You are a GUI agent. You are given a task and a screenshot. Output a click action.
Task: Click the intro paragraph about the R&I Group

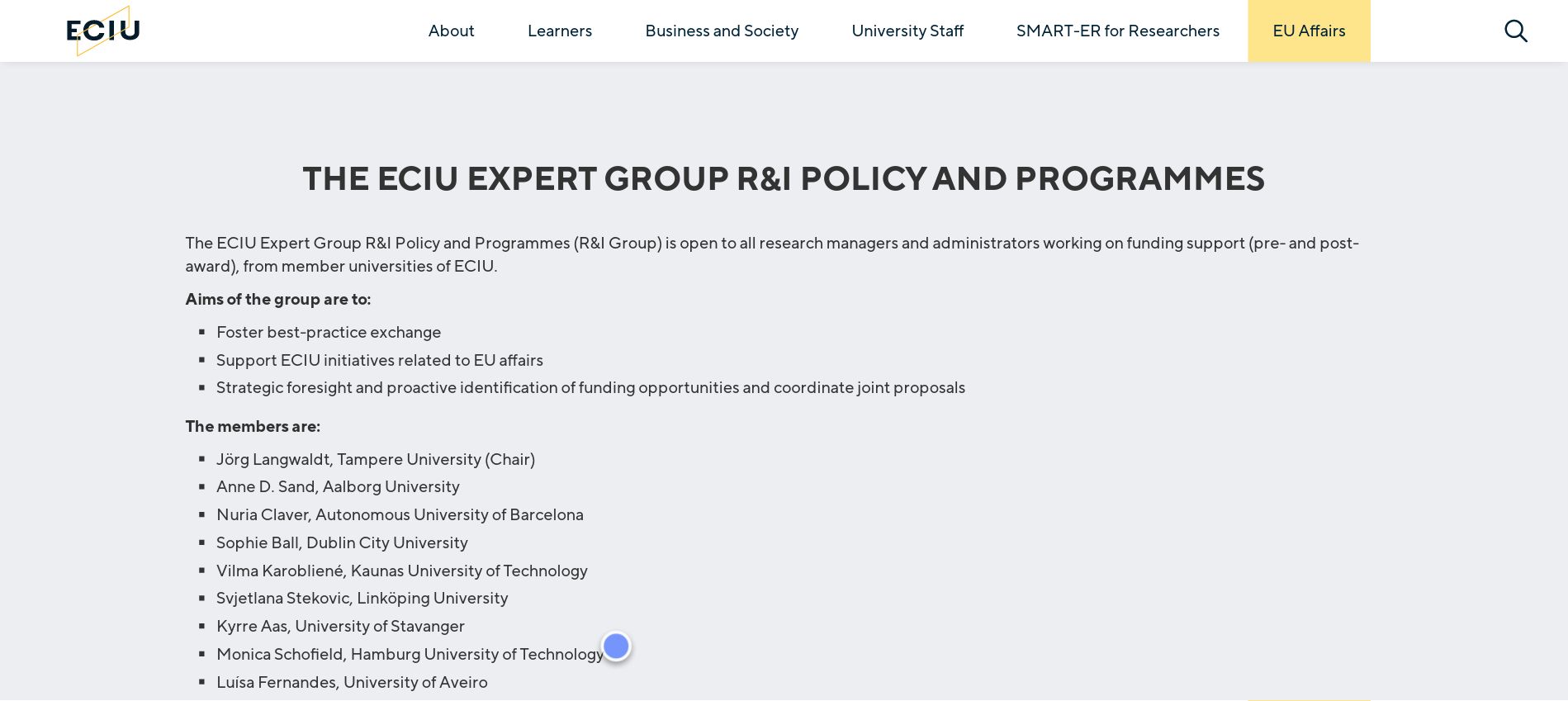(772, 254)
